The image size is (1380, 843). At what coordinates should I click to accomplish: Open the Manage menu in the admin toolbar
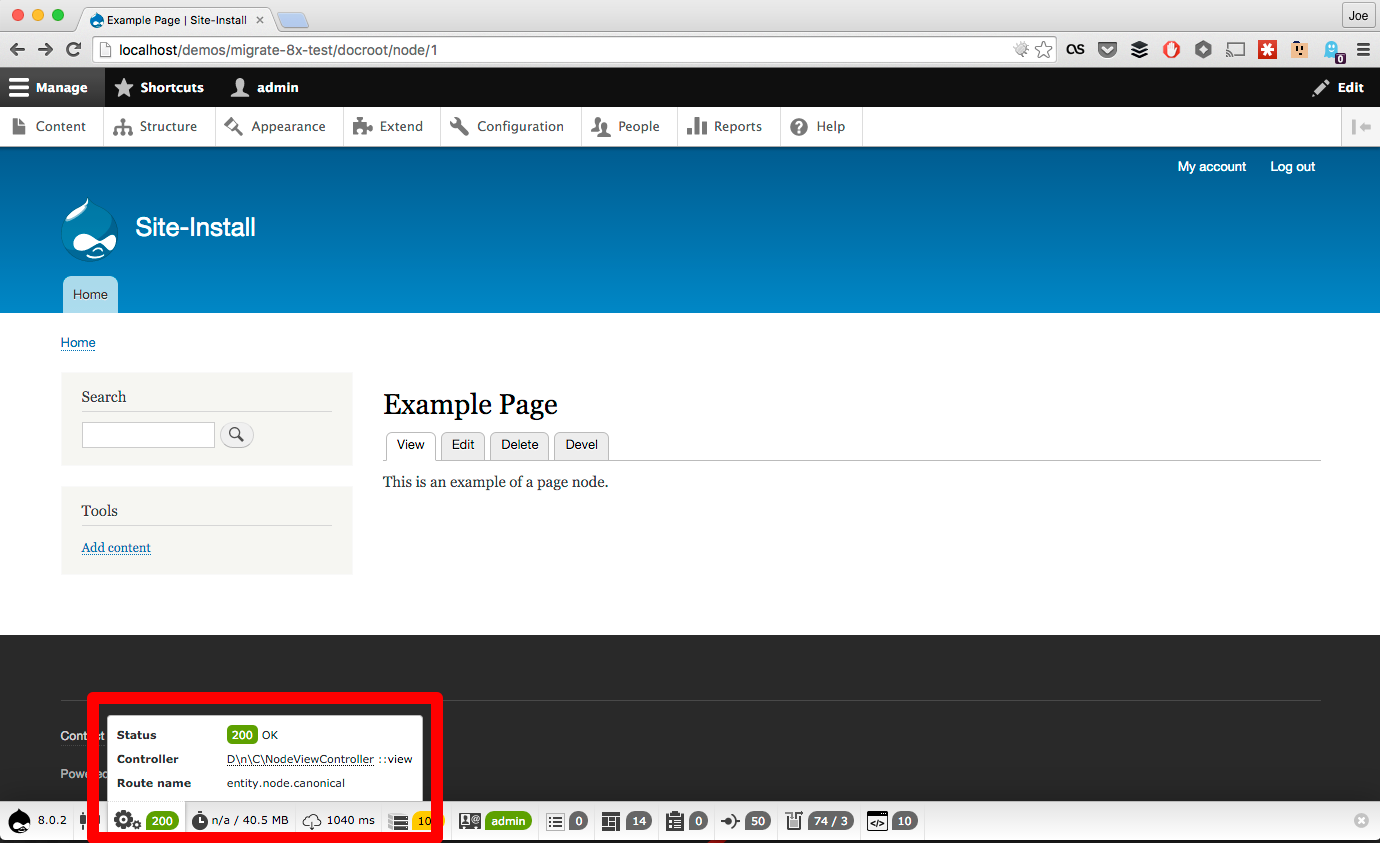click(x=52, y=87)
